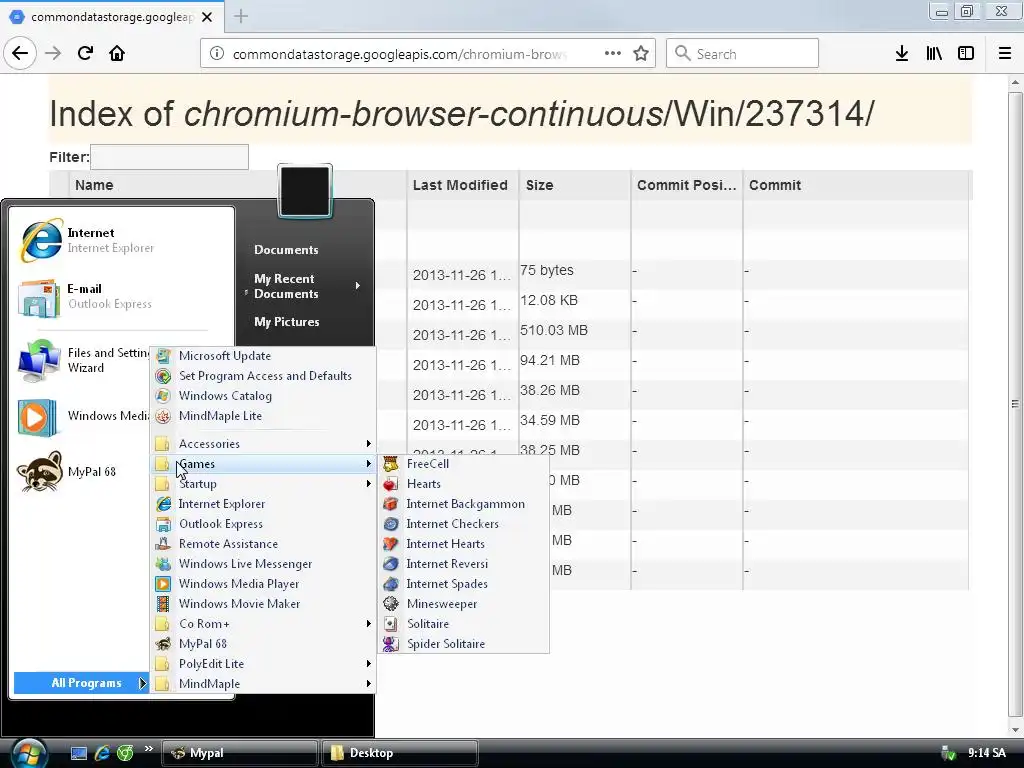
Task: Focus the Filter text field
Action: point(169,157)
